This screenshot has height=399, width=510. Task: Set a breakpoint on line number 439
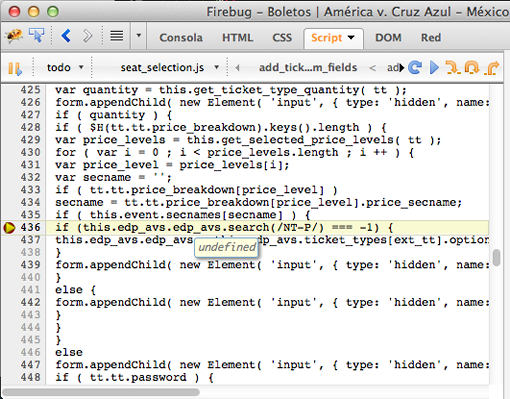click(30, 265)
